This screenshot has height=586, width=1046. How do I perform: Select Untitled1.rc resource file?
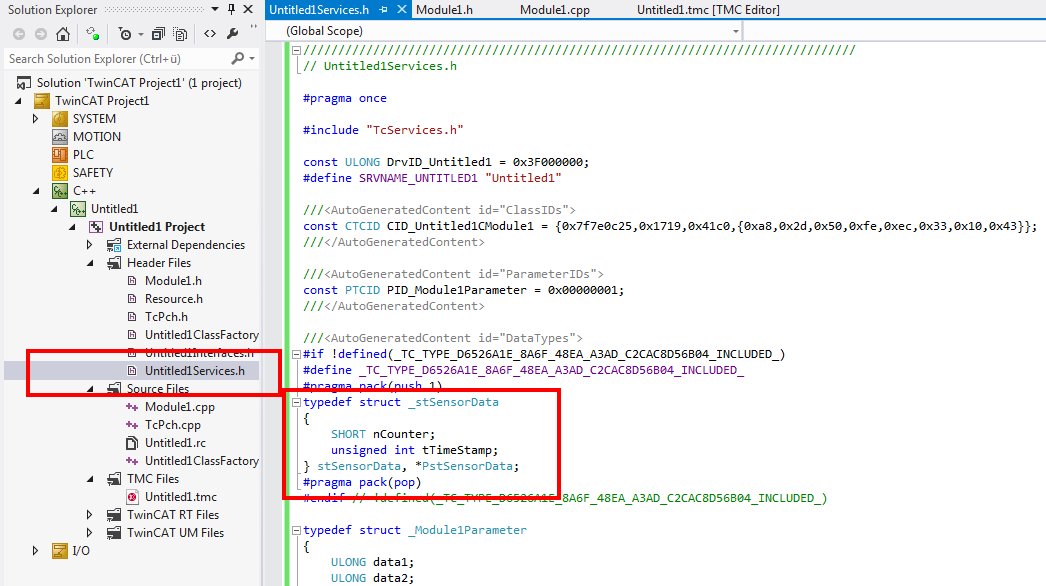[175, 443]
